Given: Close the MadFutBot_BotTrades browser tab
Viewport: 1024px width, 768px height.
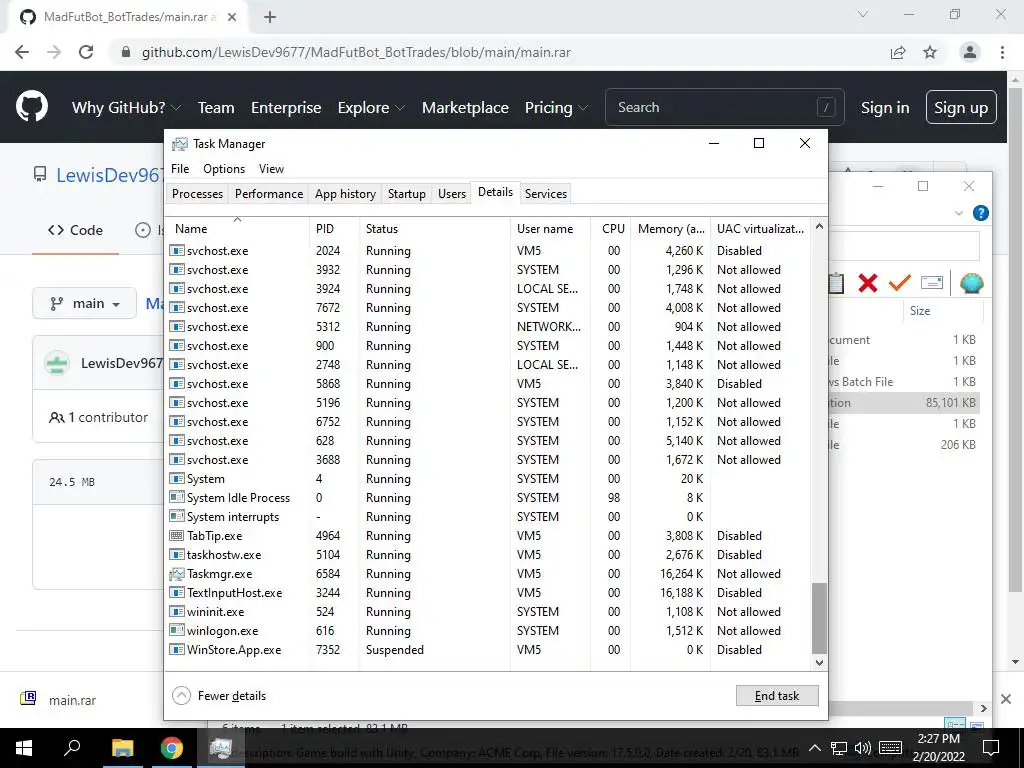Looking at the screenshot, I should click(x=232, y=17).
